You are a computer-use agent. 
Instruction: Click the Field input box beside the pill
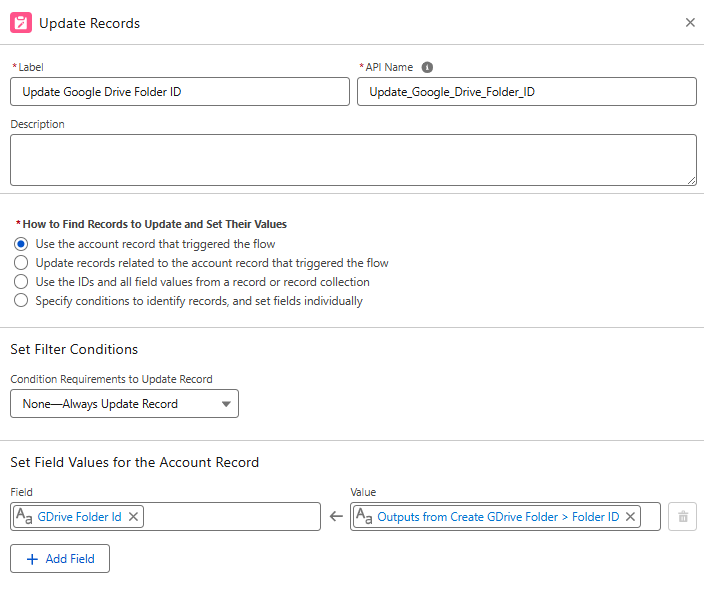coord(231,517)
